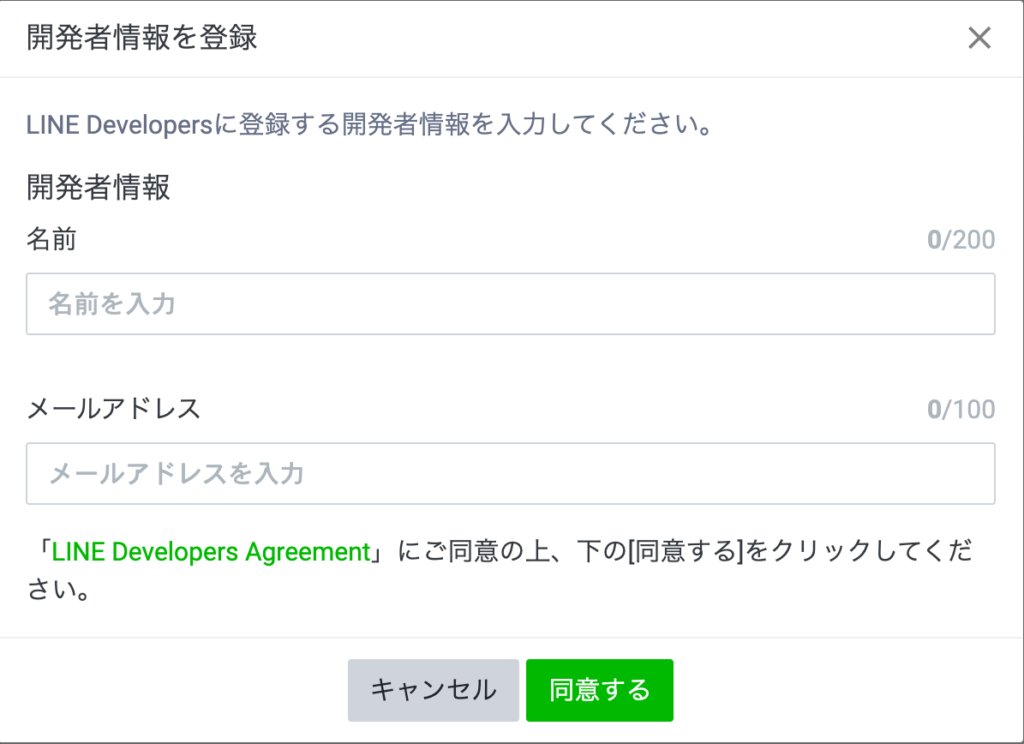Open the LINE Developers Agreement link

coord(211,552)
